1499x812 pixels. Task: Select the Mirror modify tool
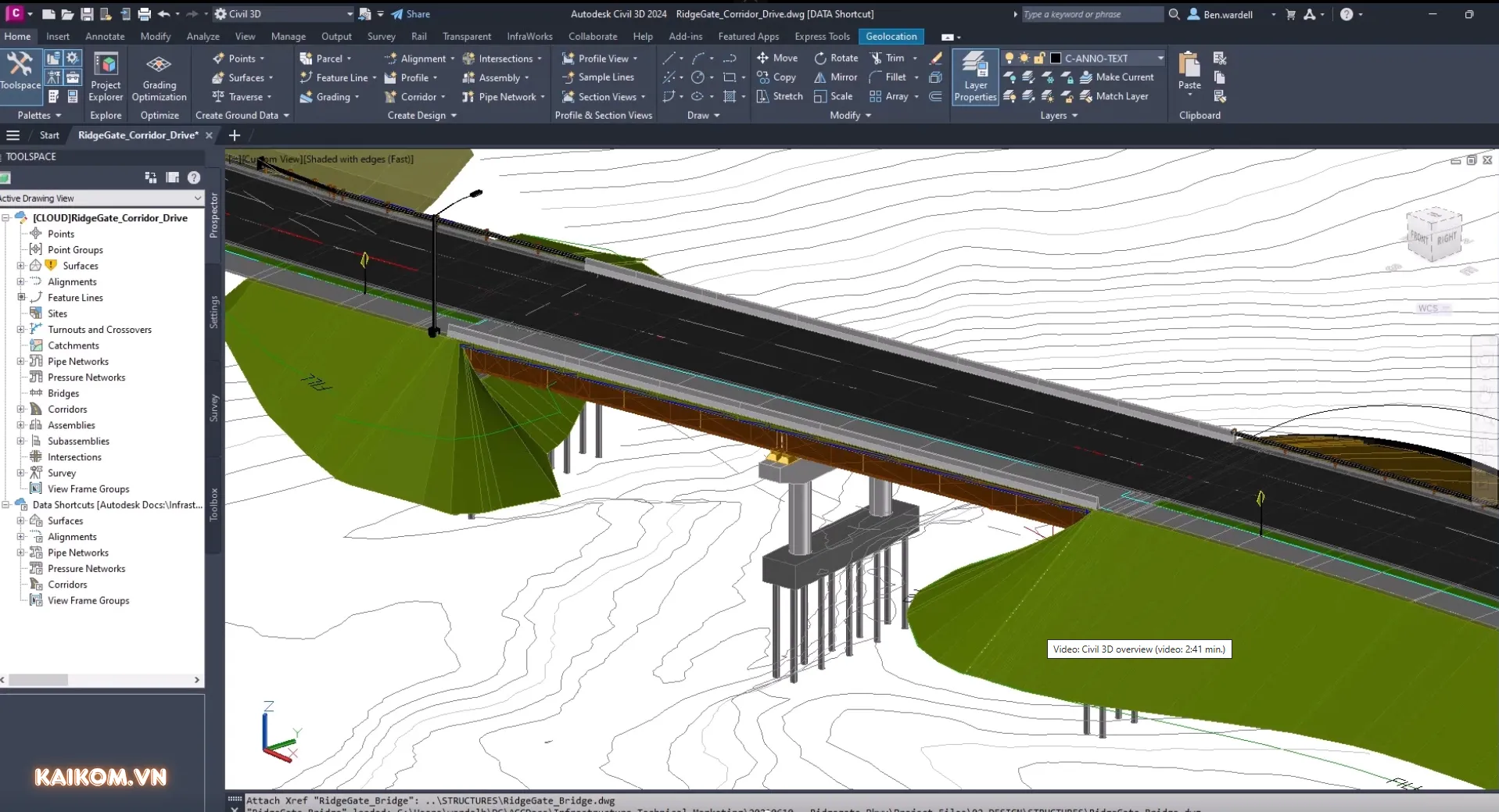pyautogui.click(x=835, y=77)
